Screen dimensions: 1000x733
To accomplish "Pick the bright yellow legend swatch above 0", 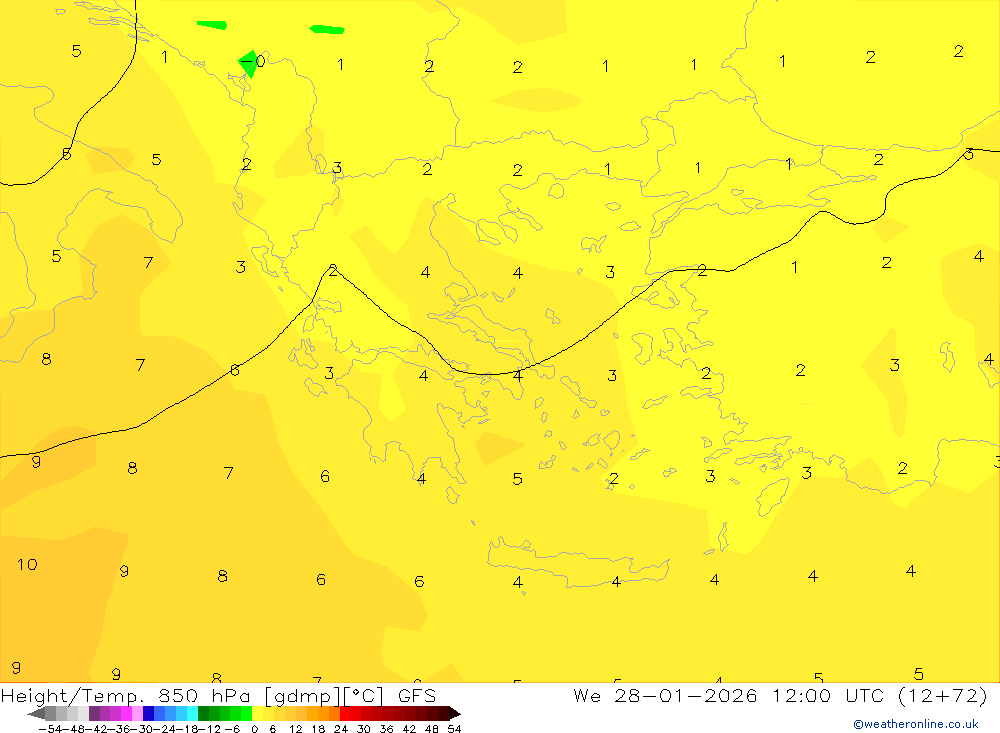I will pos(258,713).
